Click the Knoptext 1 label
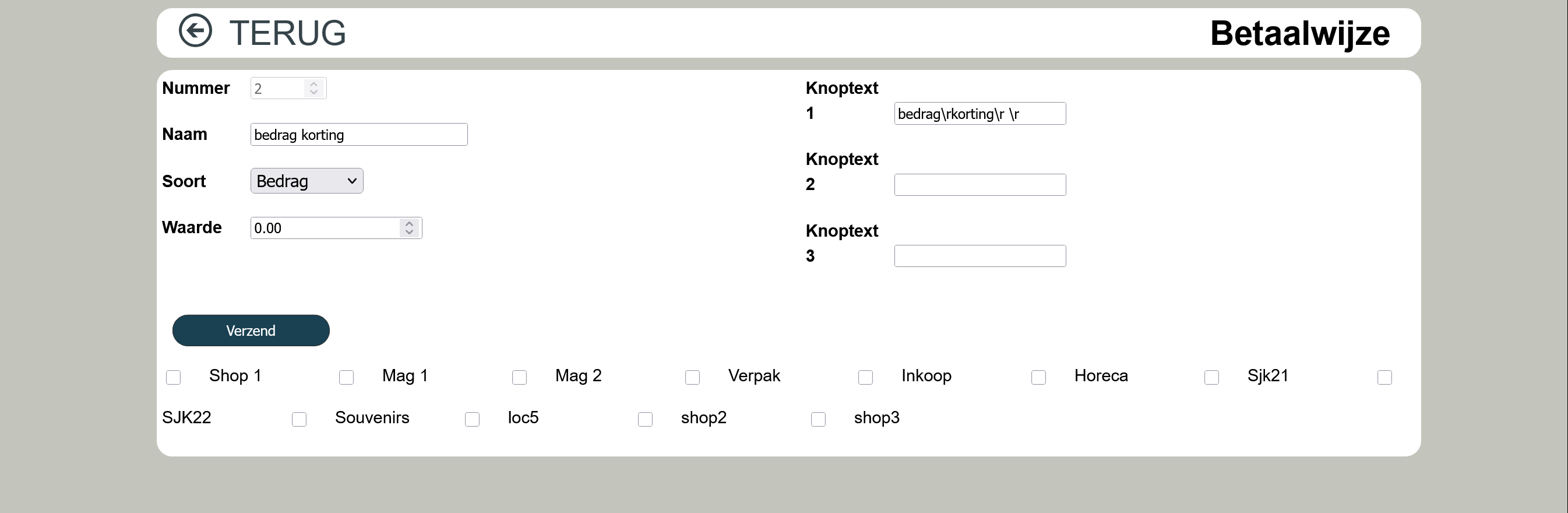Viewport: 1568px width, 513px height. pos(842,100)
